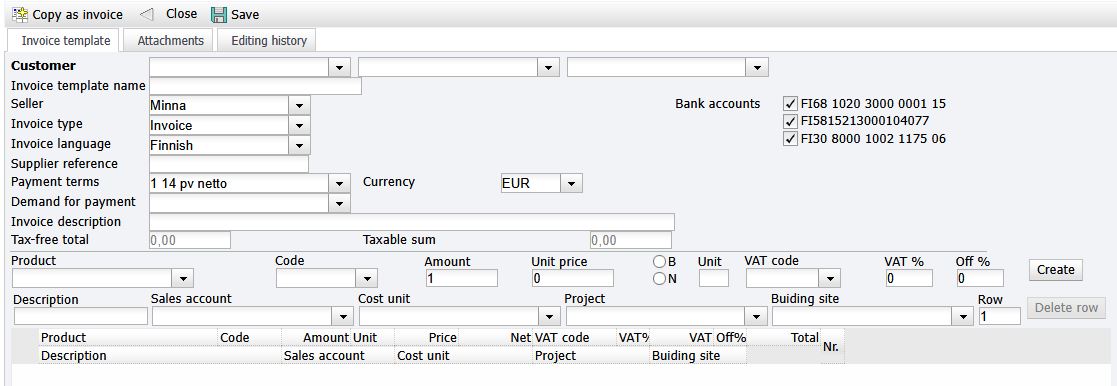The image size is (1117, 386).
Task: Open the Demand for payment dropdown
Action: [x=340, y=204]
